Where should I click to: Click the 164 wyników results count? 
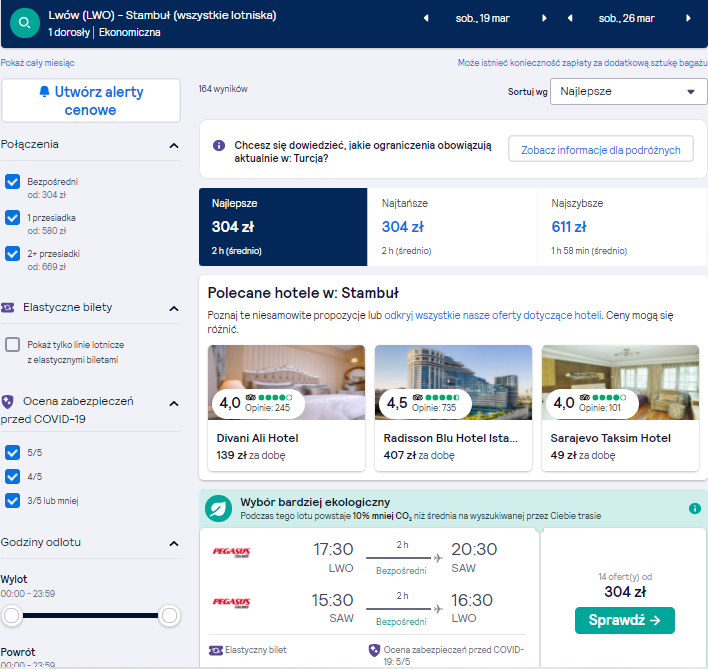point(223,89)
